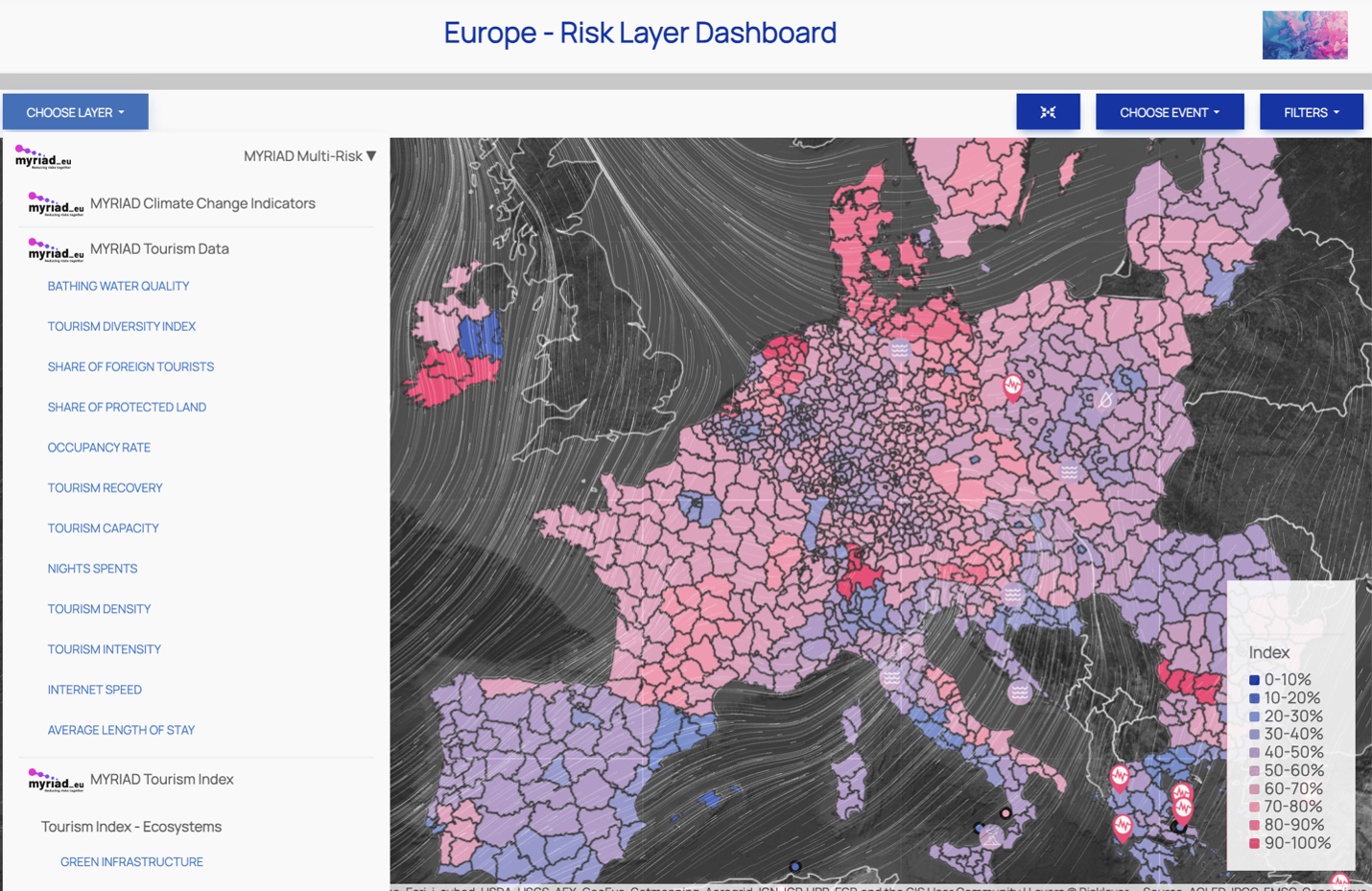Click the logo next to MYRIAD Climate Change Indicators

[56, 203]
